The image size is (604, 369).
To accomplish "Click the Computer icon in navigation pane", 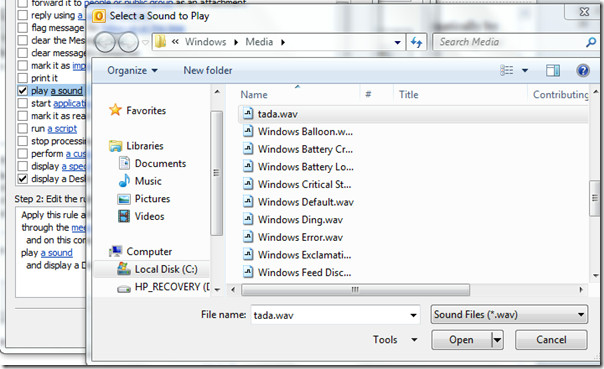I will [115, 252].
